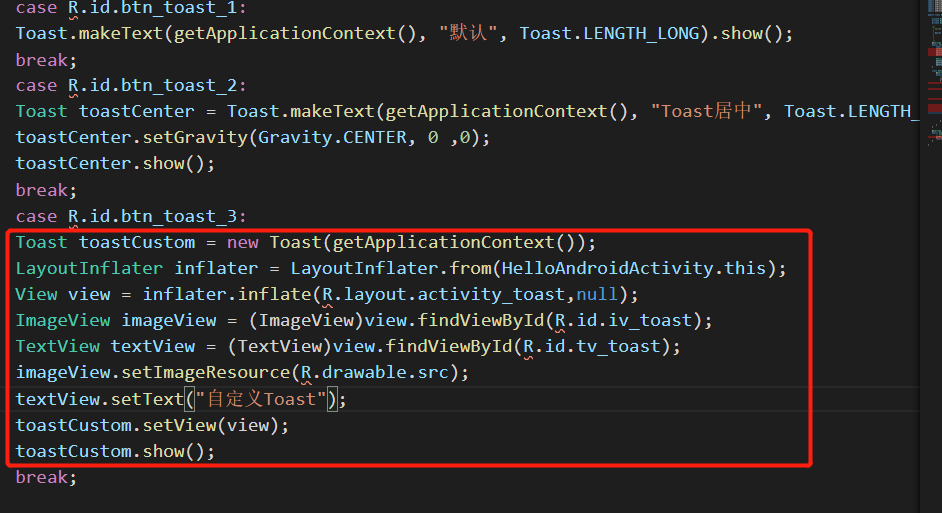
Task: Click the final 'break;' after toastCustom.show()
Action: point(46,478)
